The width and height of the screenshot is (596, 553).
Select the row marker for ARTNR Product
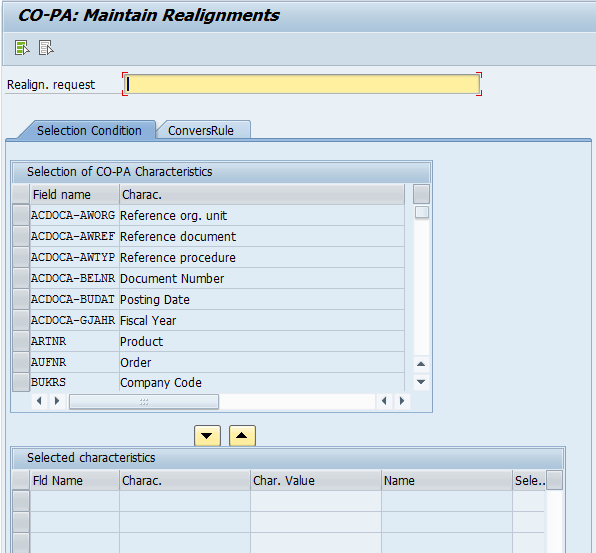tap(21, 341)
